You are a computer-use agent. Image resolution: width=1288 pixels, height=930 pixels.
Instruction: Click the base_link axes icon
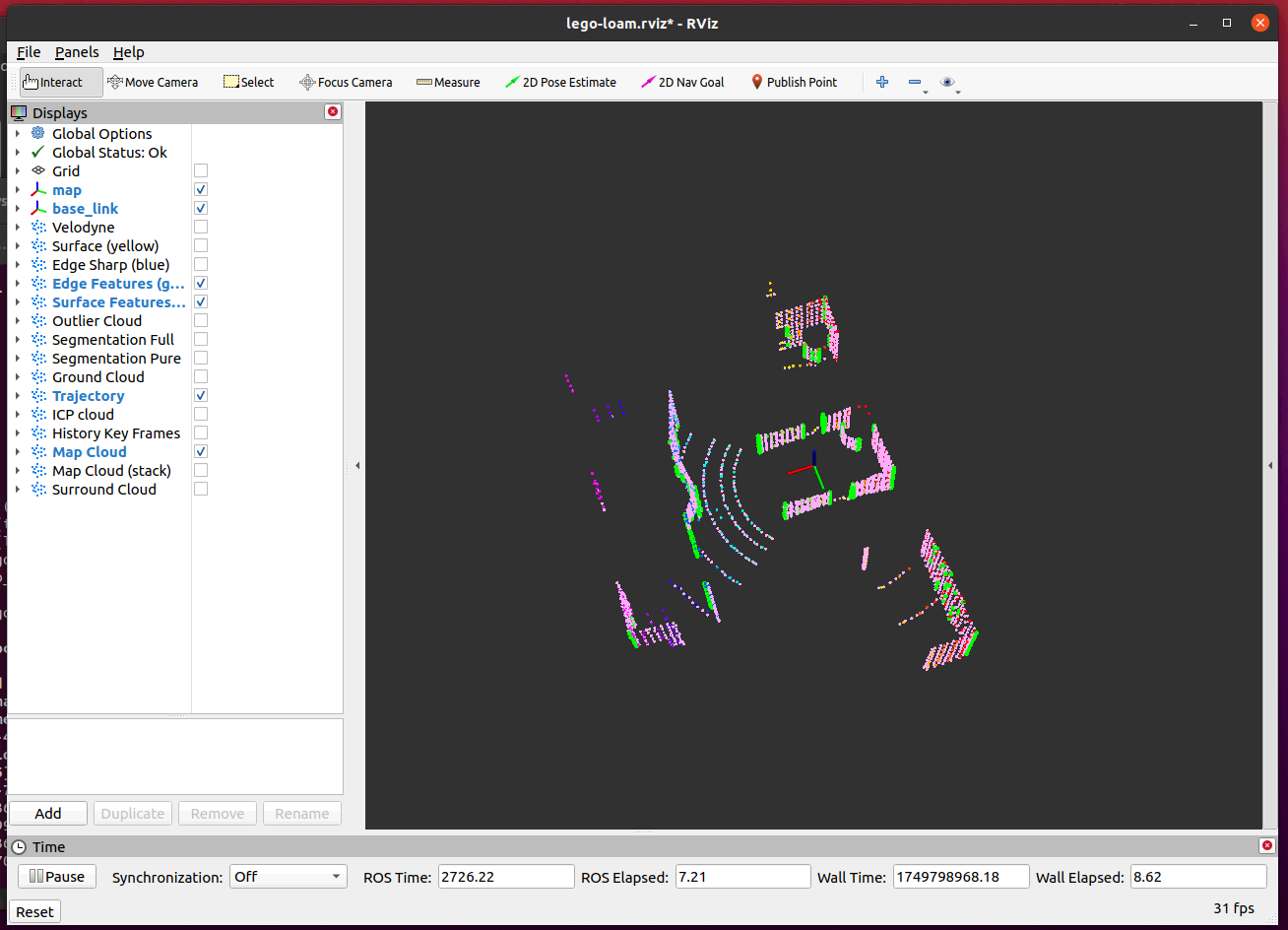point(38,208)
